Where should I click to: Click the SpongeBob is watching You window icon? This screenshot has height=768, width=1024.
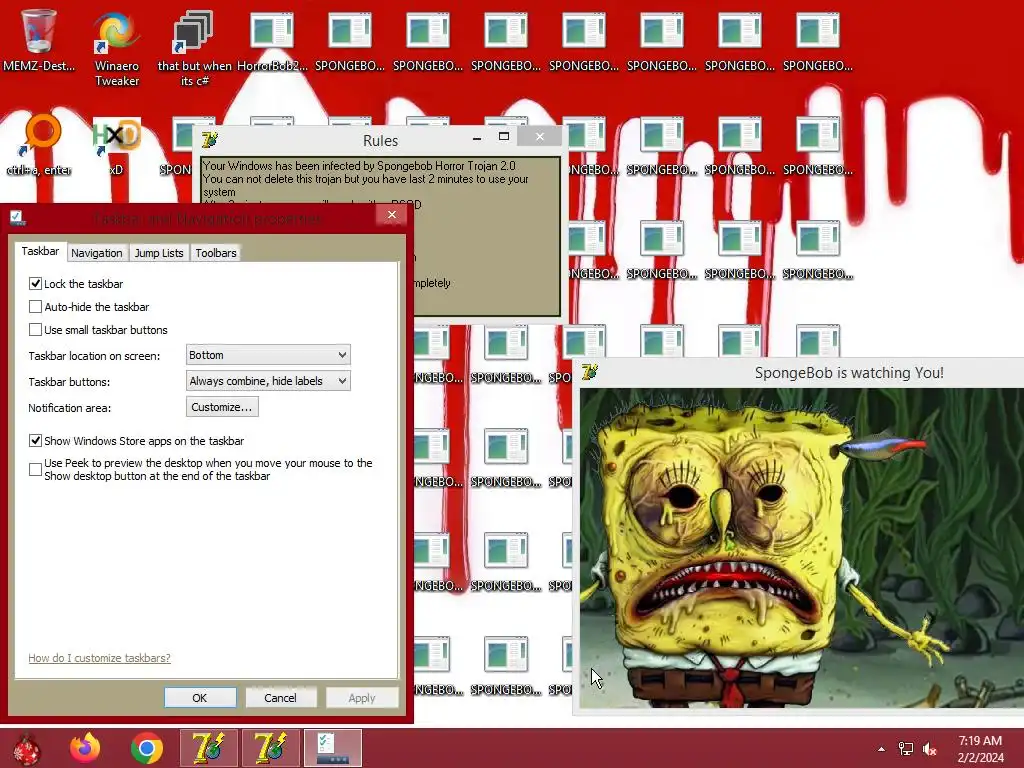point(590,372)
